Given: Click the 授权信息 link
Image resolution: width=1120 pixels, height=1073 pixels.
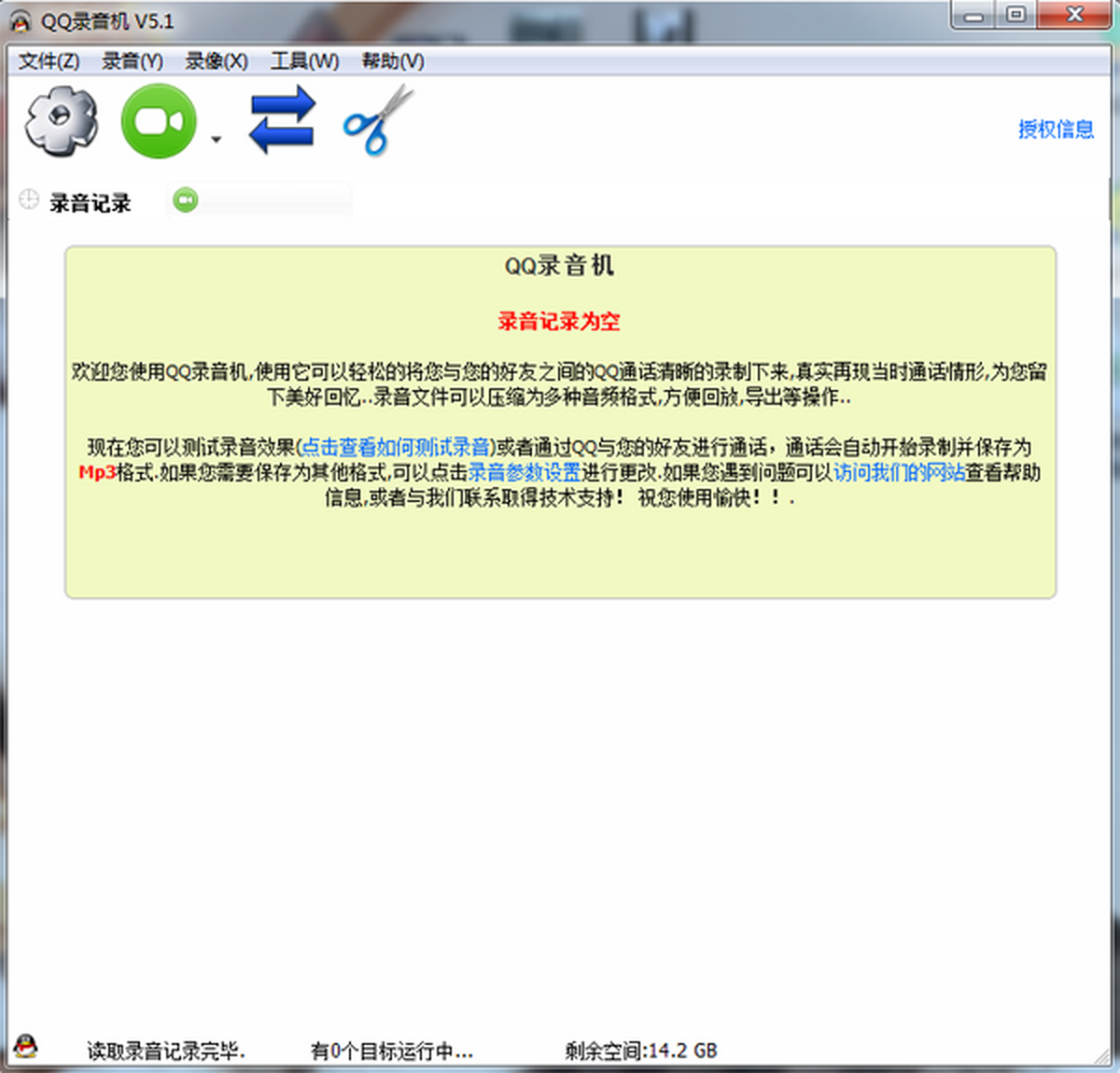Looking at the screenshot, I should 1057,130.
